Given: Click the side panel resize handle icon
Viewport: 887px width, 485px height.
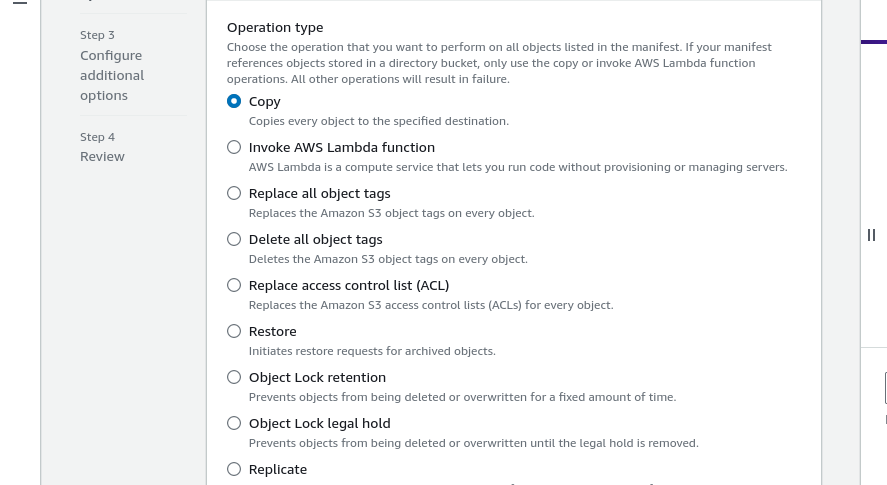Looking at the screenshot, I should [871, 235].
